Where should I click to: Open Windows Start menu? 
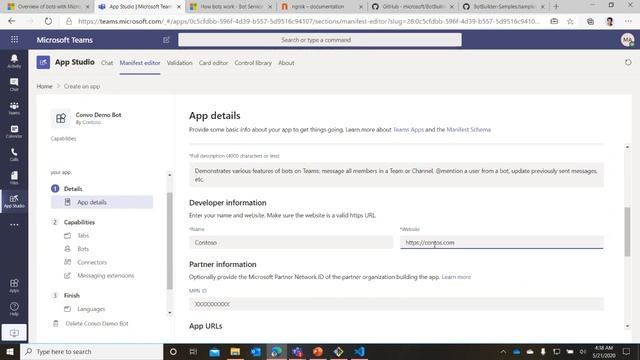pyautogui.click(x=10, y=351)
